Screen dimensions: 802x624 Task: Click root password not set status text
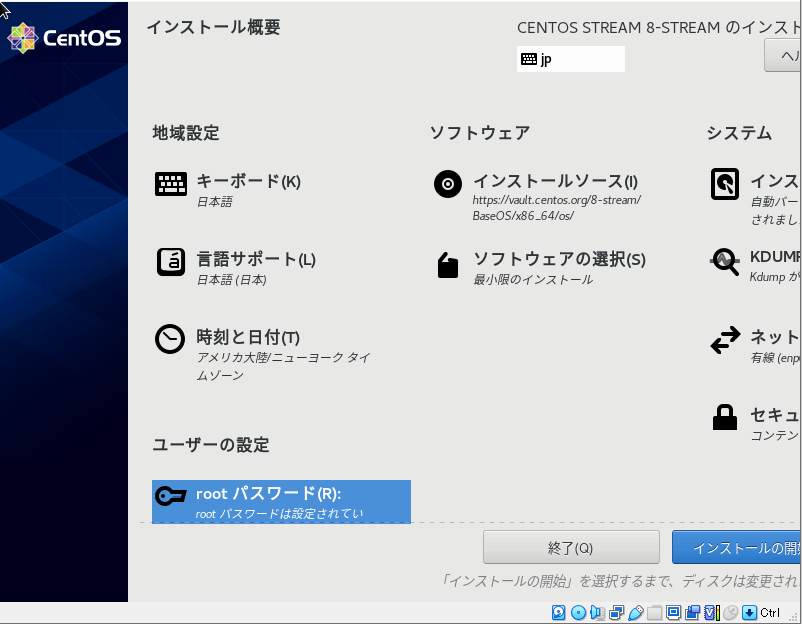[x=279, y=514]
